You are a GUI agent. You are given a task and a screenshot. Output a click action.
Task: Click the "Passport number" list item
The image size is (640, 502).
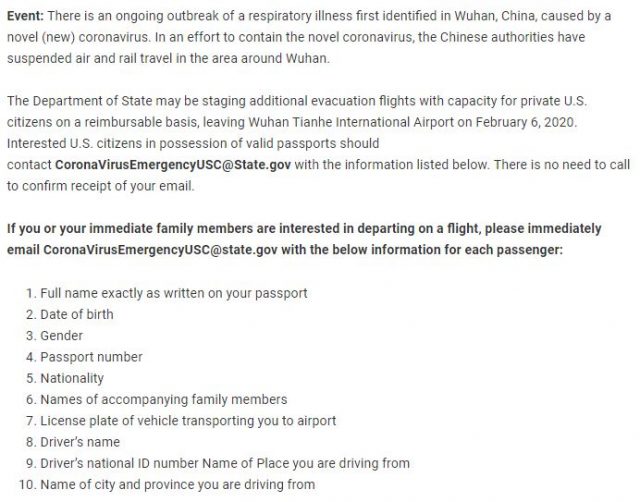[91, 357]
